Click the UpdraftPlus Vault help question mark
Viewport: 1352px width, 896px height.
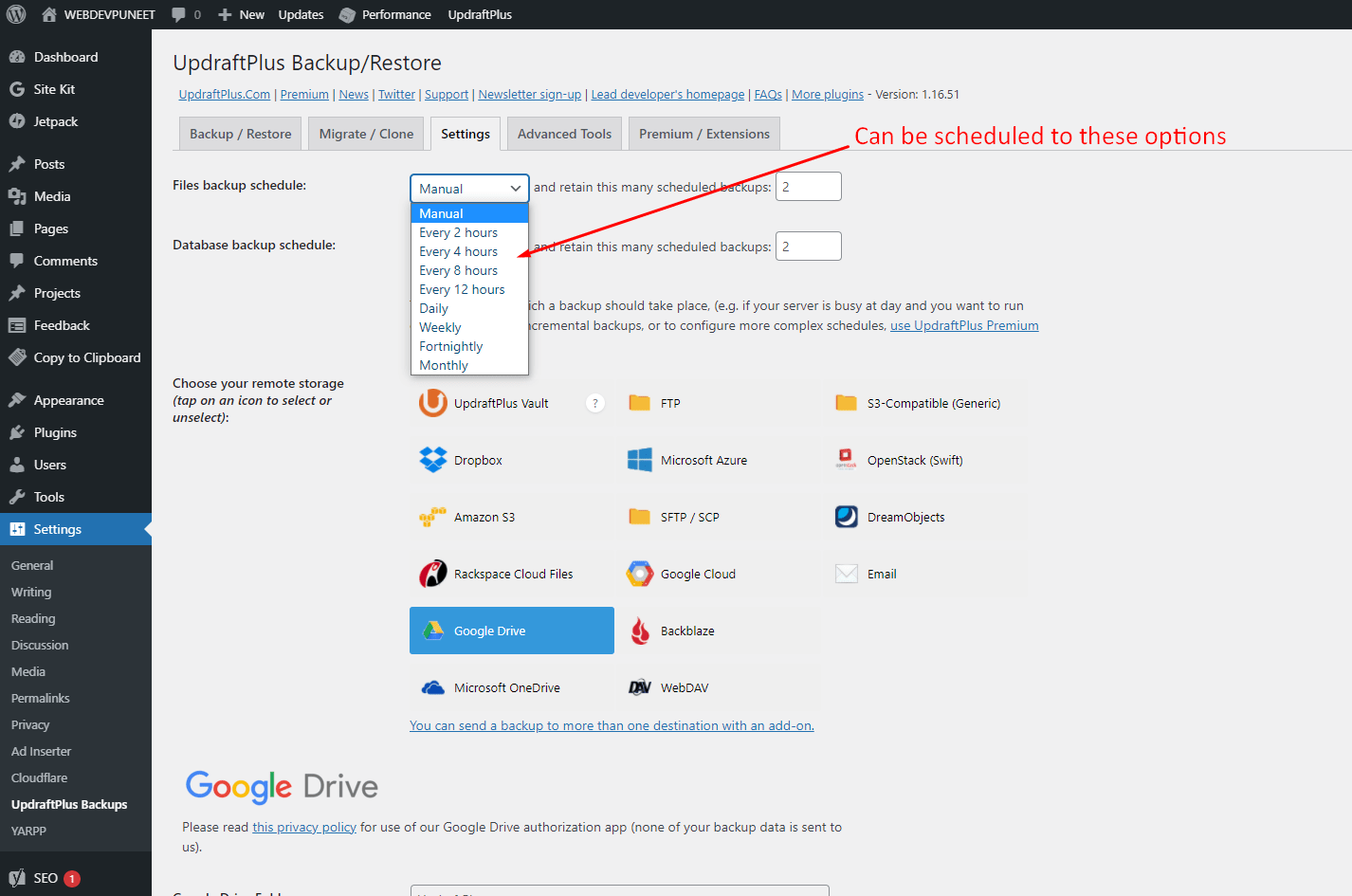click(595, 403)
